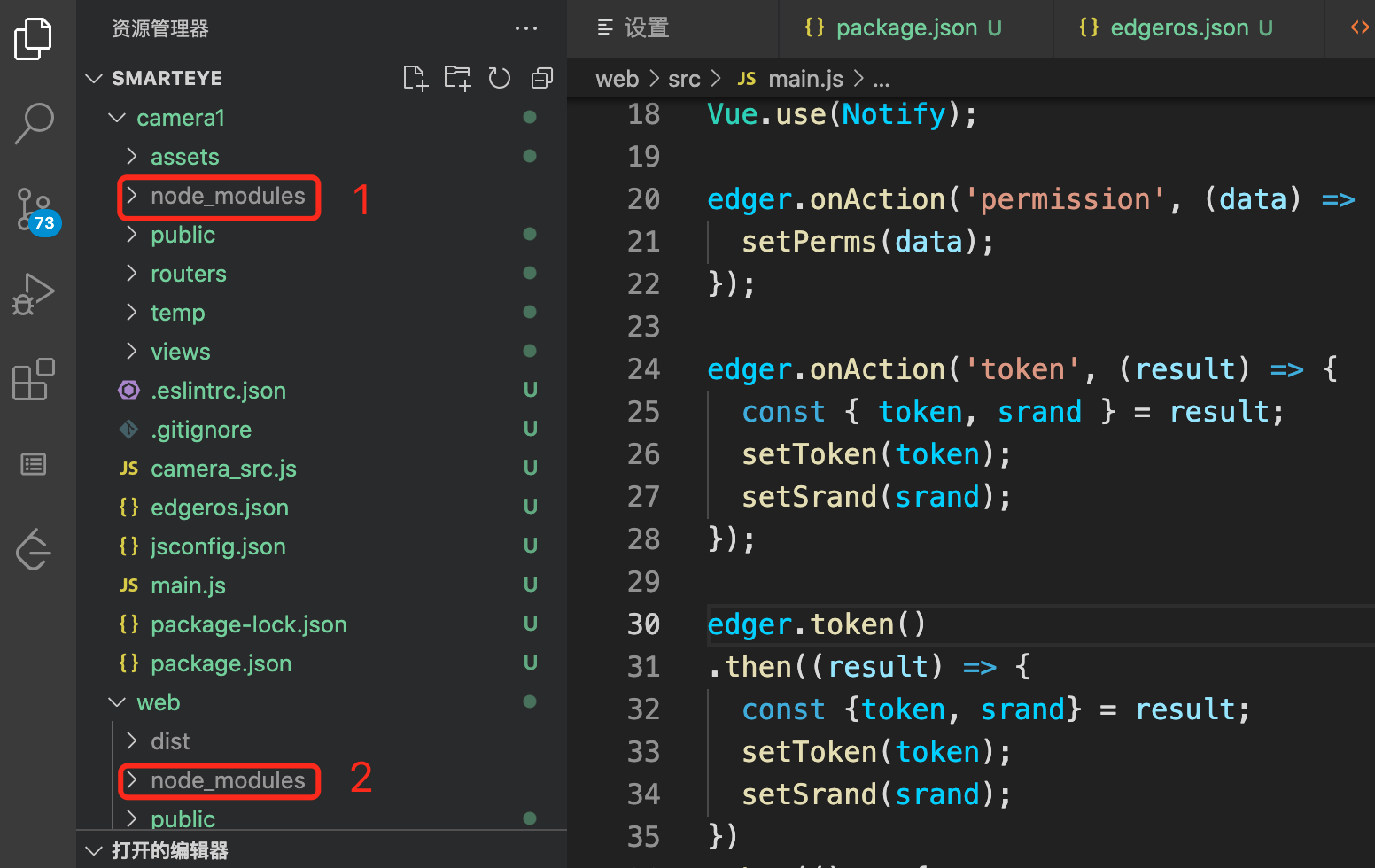Click the 资源管理器 panel title

pos(160,28)
